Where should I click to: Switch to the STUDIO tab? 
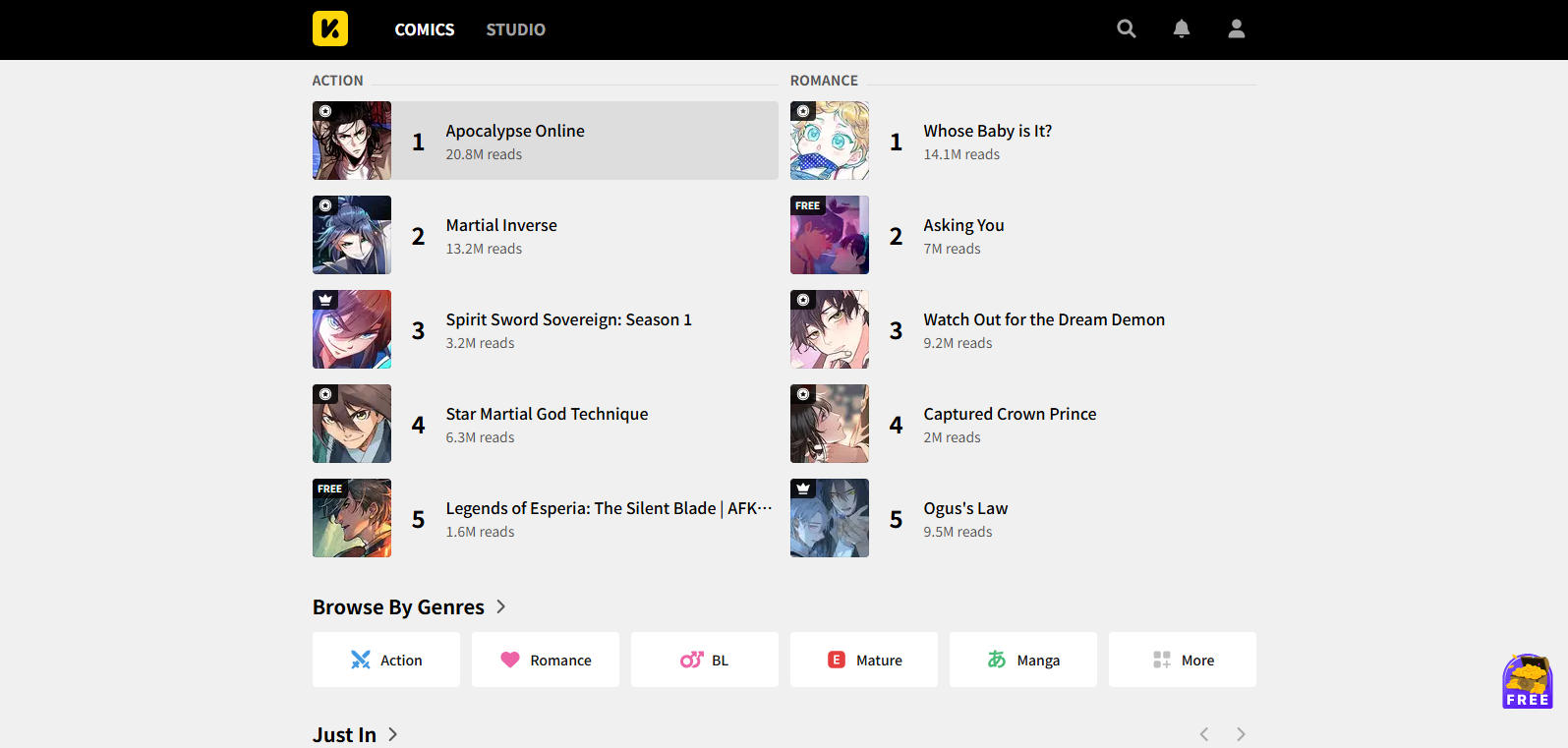(515, 29)
